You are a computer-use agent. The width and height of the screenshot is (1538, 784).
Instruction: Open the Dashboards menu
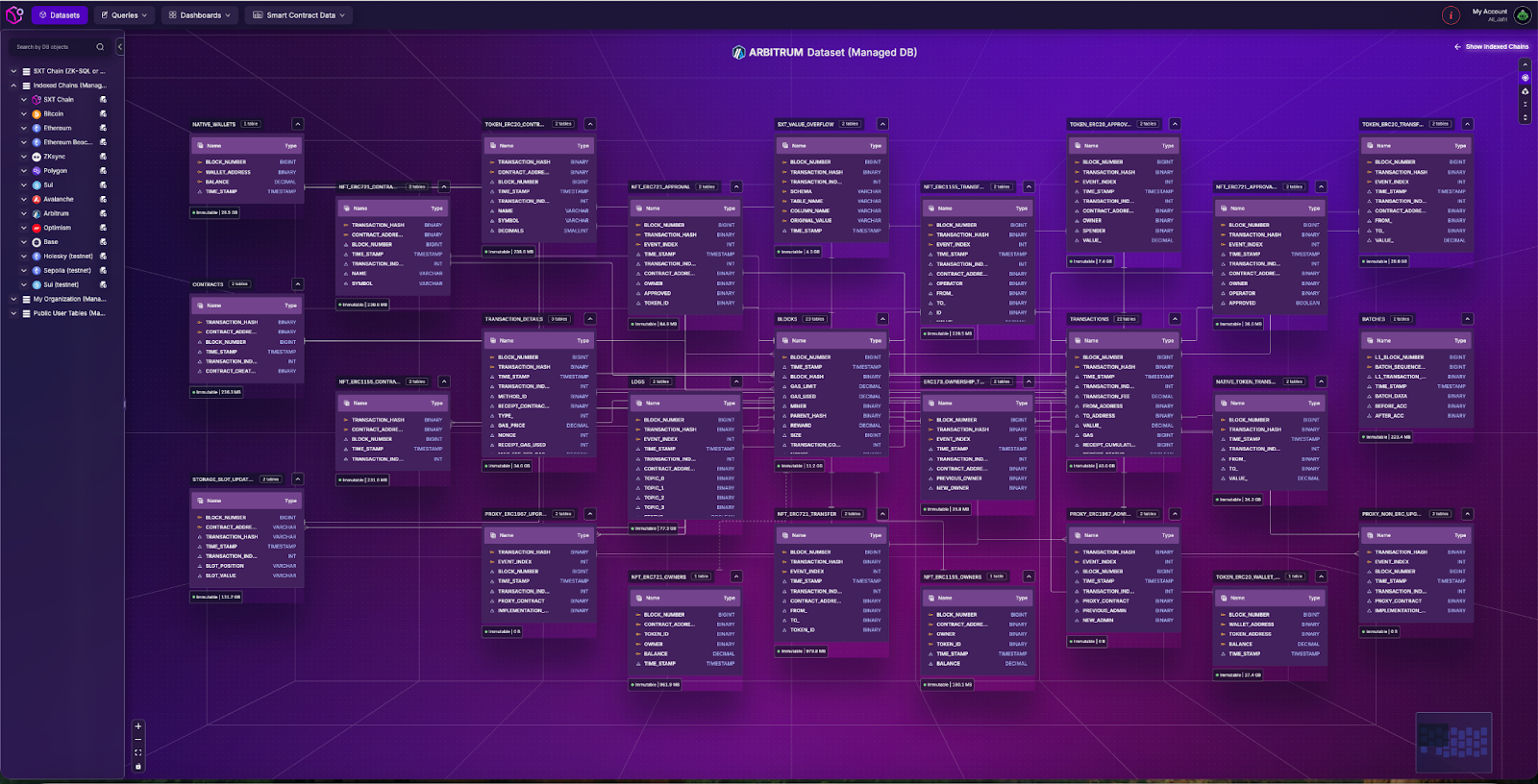click(x=200, y=15)
